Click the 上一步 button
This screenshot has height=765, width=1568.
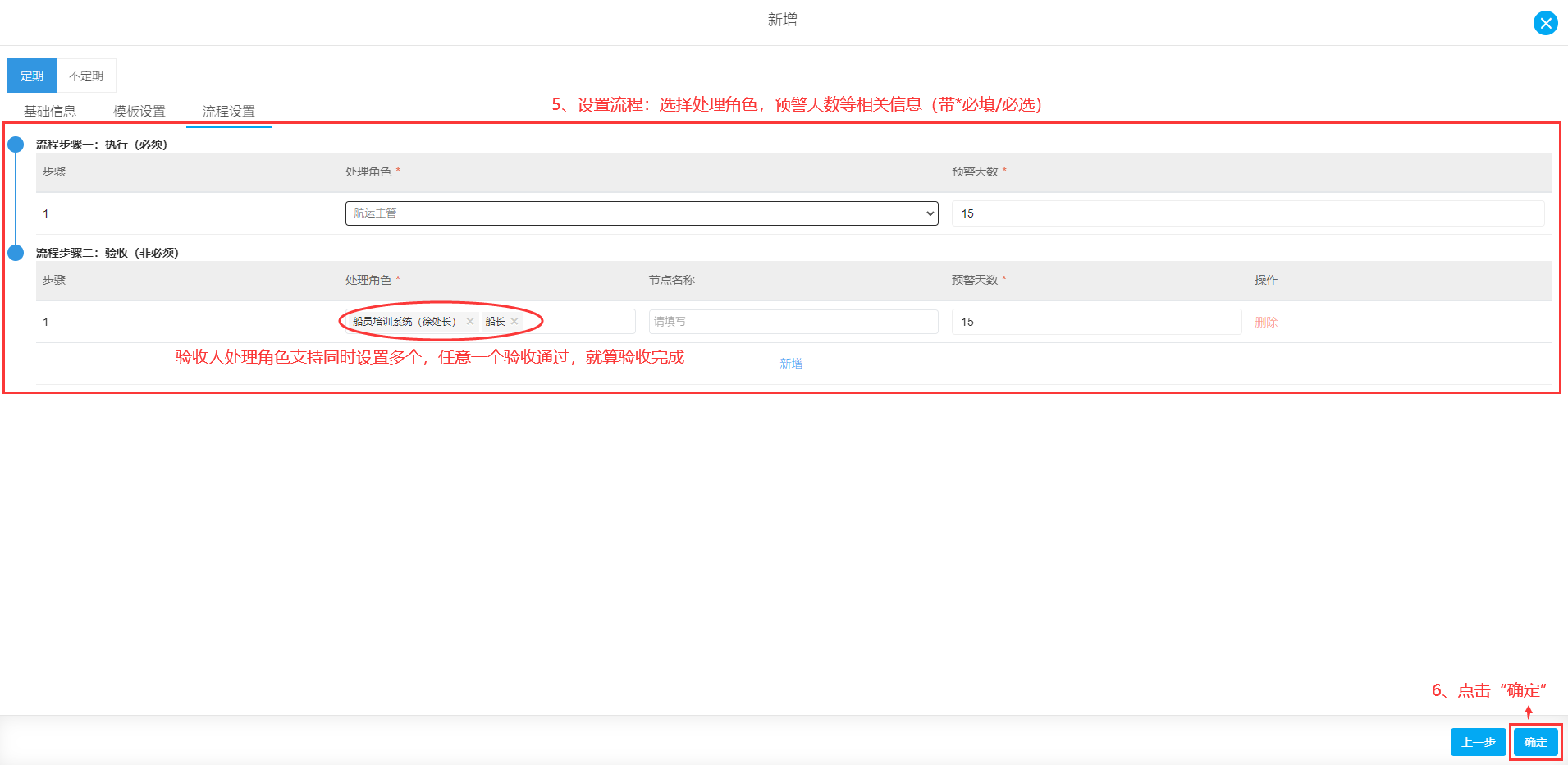[x=1479, y=742]
